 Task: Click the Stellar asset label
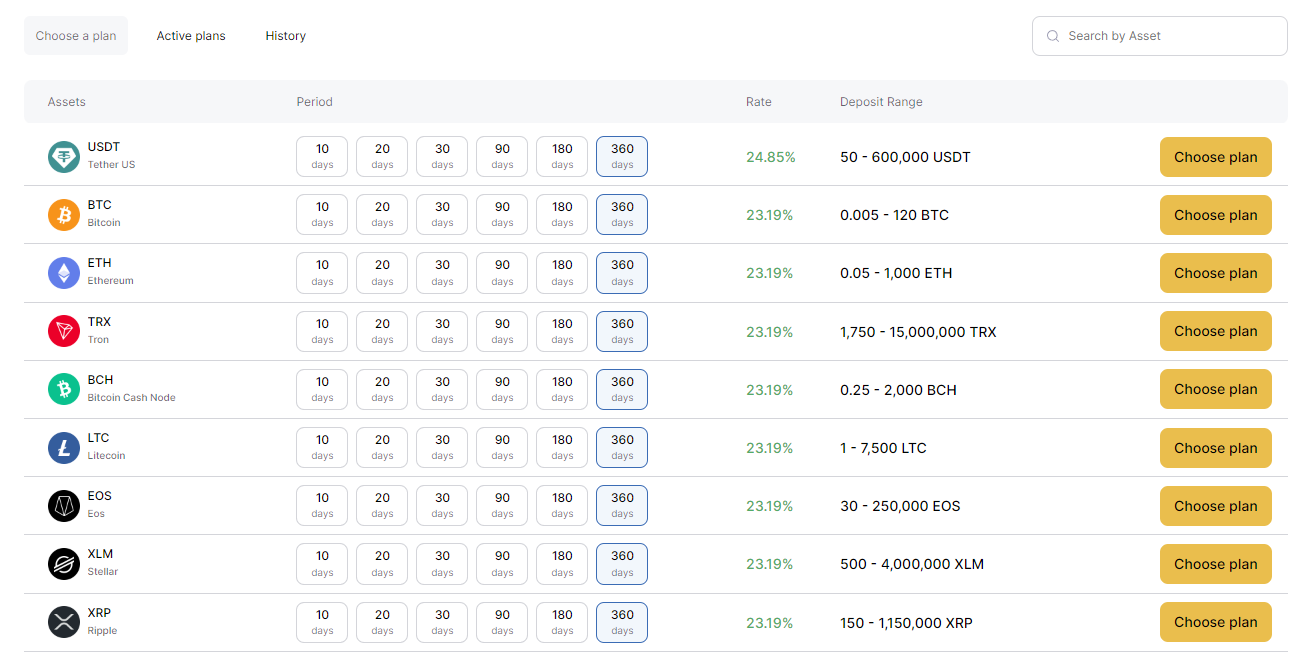click(x=103, y=572)
